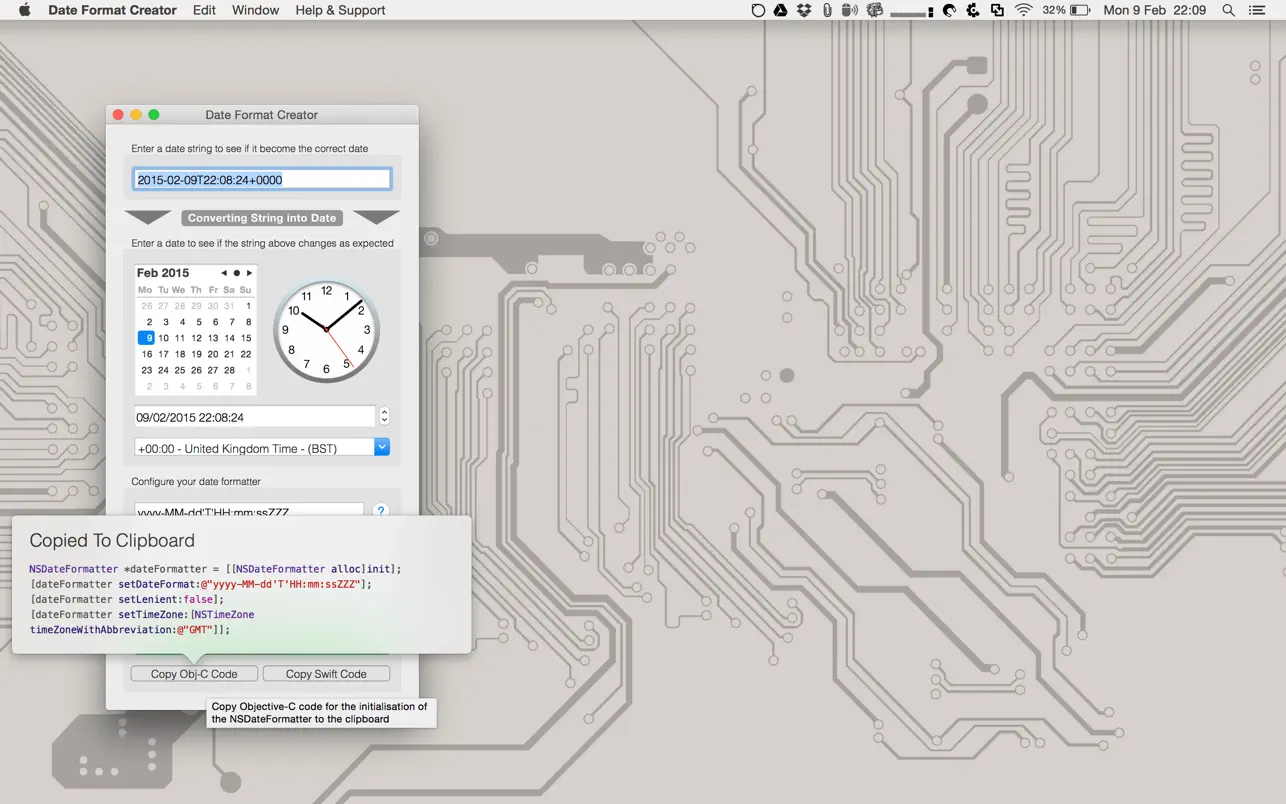Click the next month arrow in the calendar

coord(249,272)
